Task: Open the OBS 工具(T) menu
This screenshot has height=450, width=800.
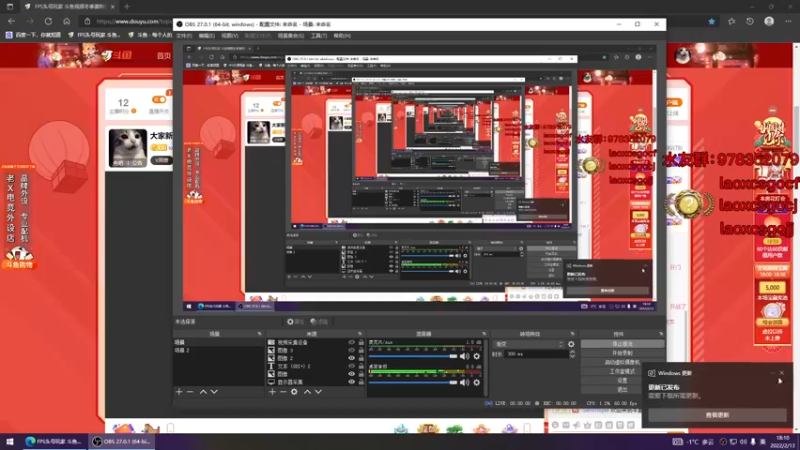Action: point(319,36)
